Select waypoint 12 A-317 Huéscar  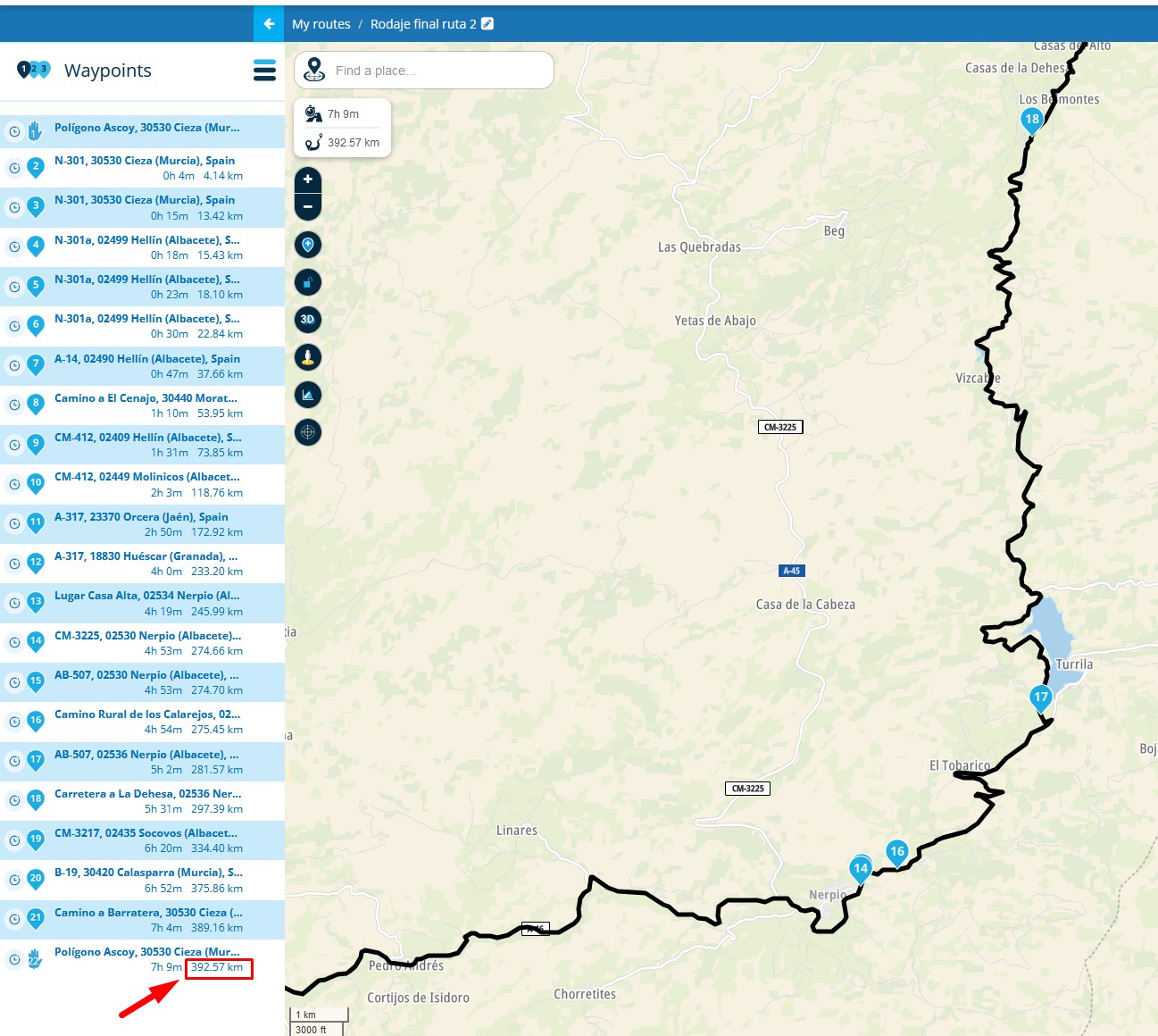click(x=142, y=564)
